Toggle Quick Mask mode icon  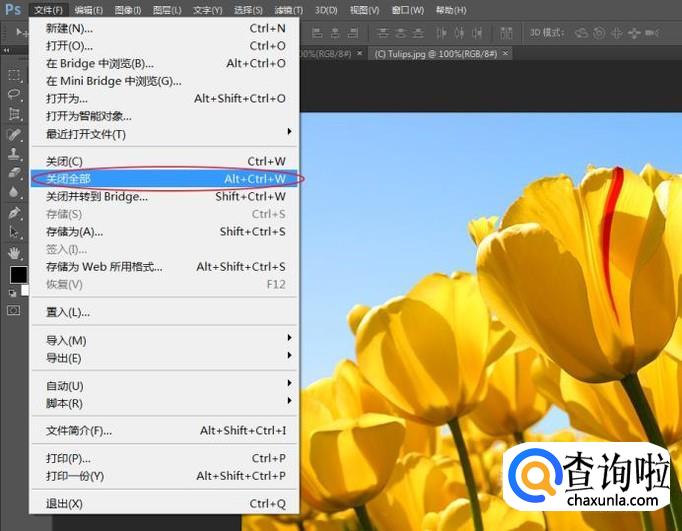click(x=14, y=311)
